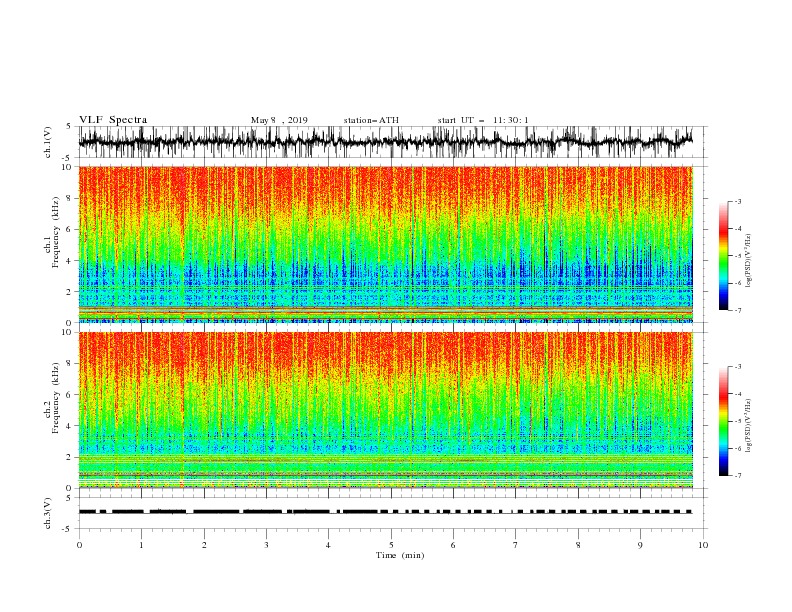
Task: Click the ch.3 voltage dashed trace
Action: coord(385,512)
